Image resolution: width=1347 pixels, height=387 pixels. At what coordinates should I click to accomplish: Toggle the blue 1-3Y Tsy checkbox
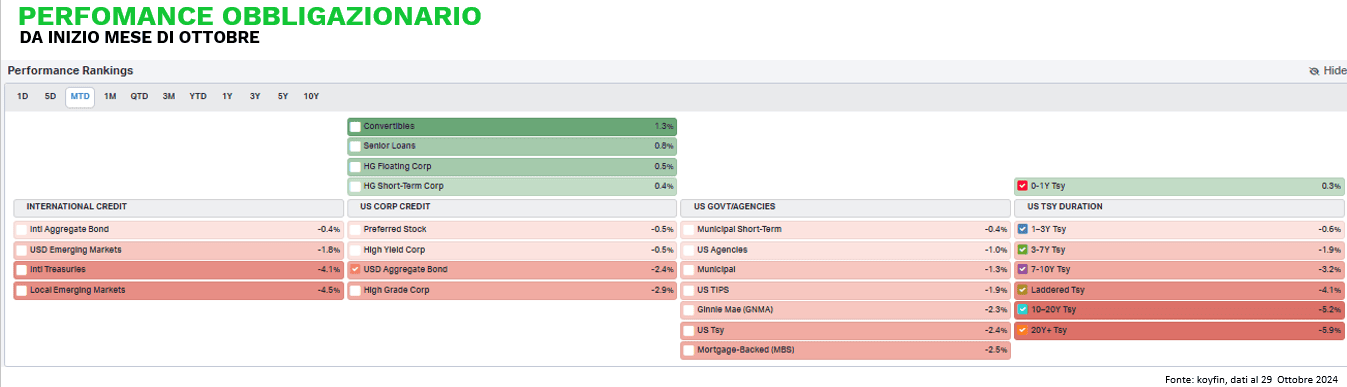[1021, 229]
